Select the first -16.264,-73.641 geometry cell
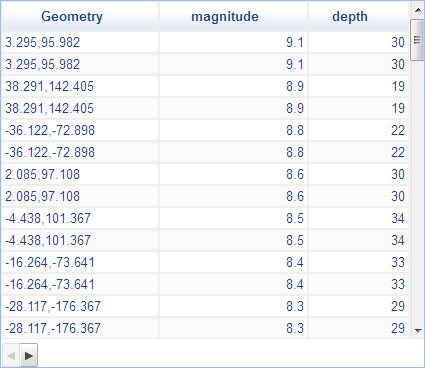The width and height of the screenshot is (425, 368). coord(80,262)
